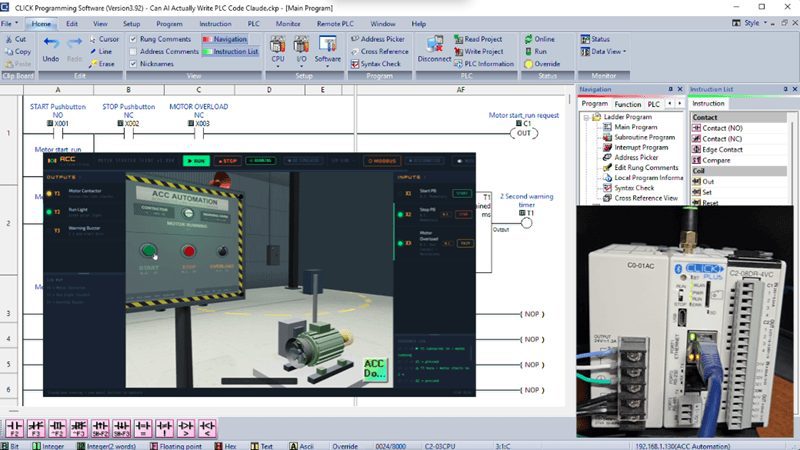Run Syntax Check from the ribbon

(376, 64)
